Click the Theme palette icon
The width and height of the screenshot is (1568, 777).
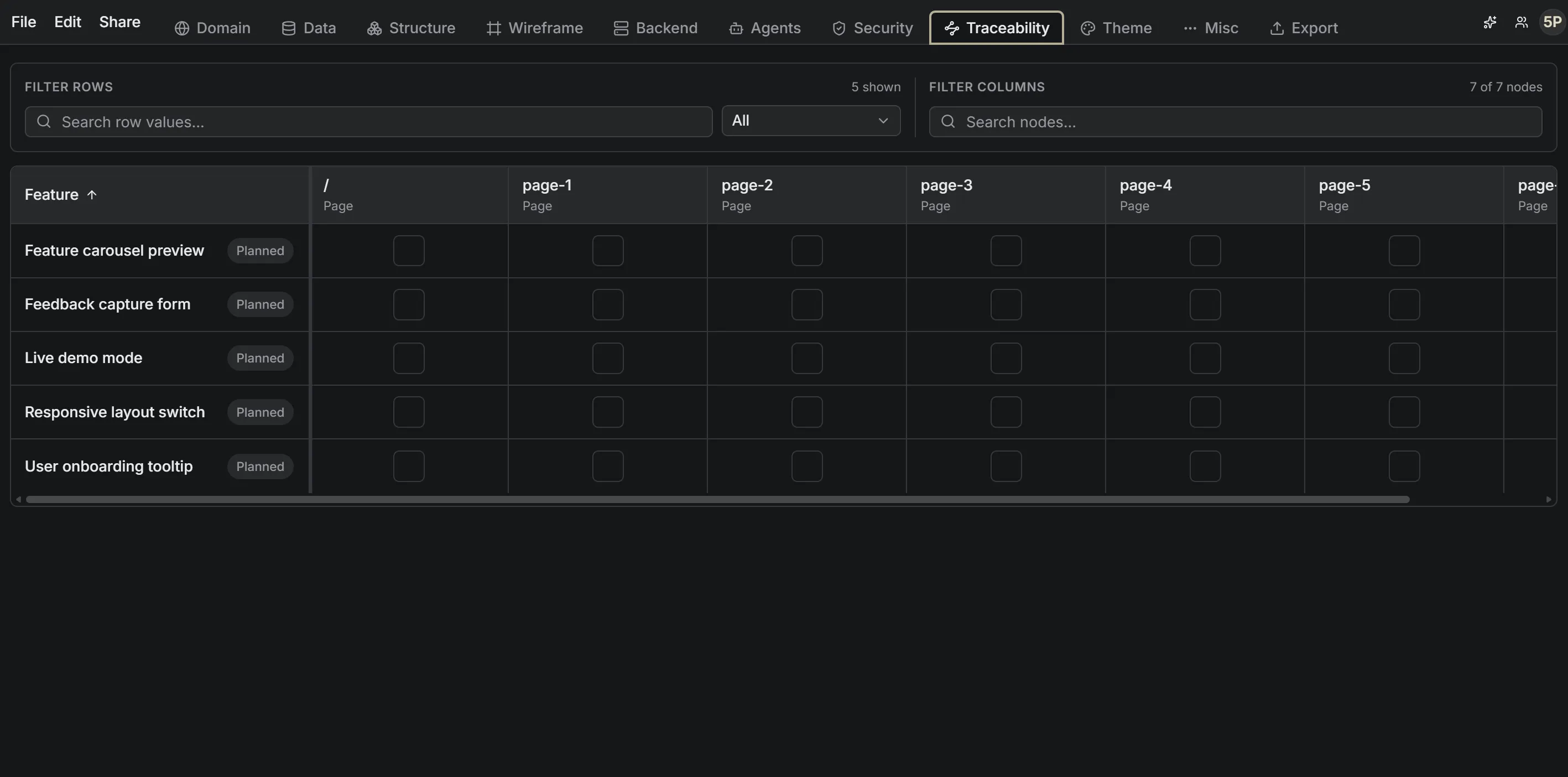point(1088,29)
